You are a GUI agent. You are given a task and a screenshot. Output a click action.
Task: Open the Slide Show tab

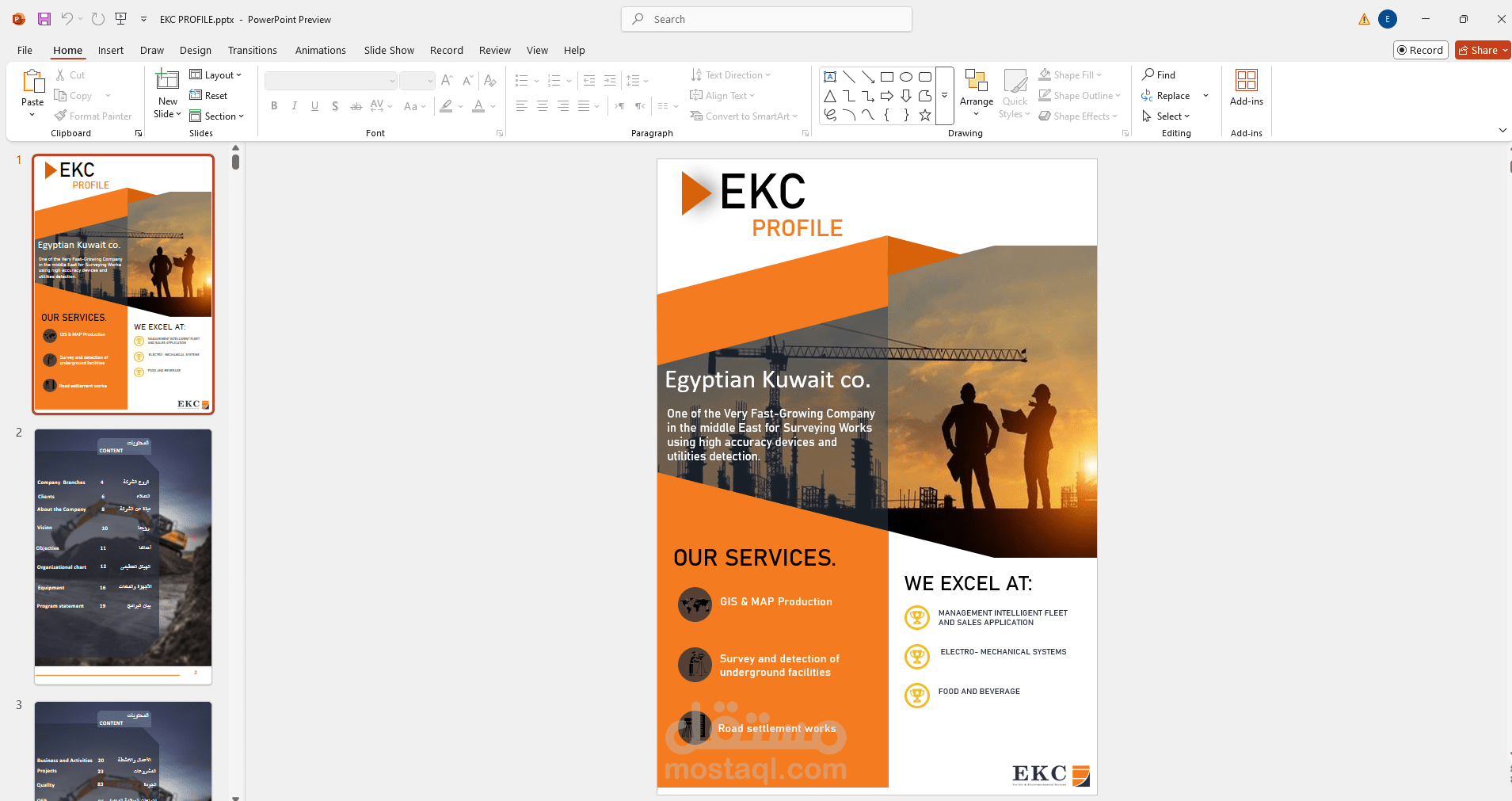coord(389,50)
